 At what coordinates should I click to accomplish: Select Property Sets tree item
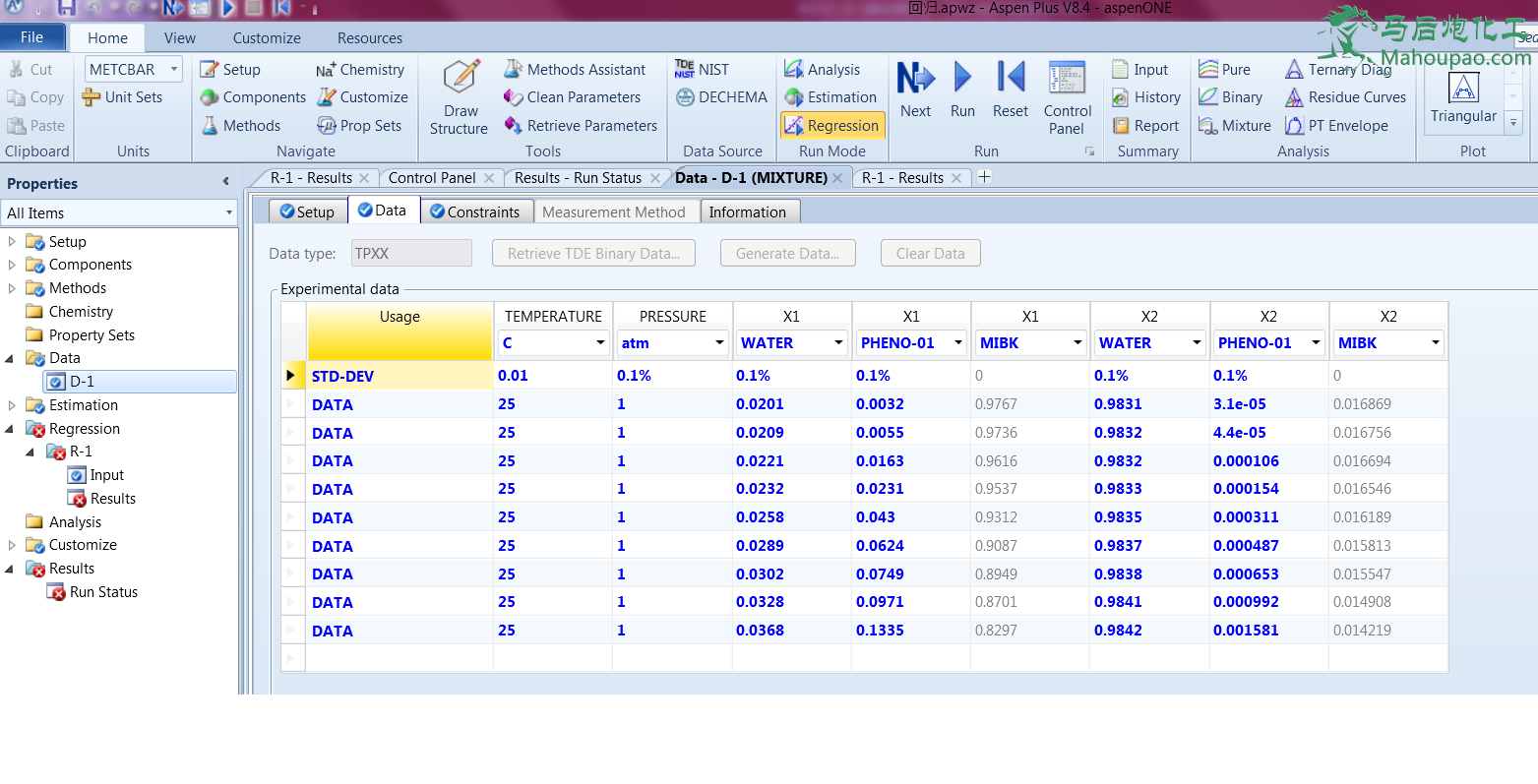click(x=81, y=335)
